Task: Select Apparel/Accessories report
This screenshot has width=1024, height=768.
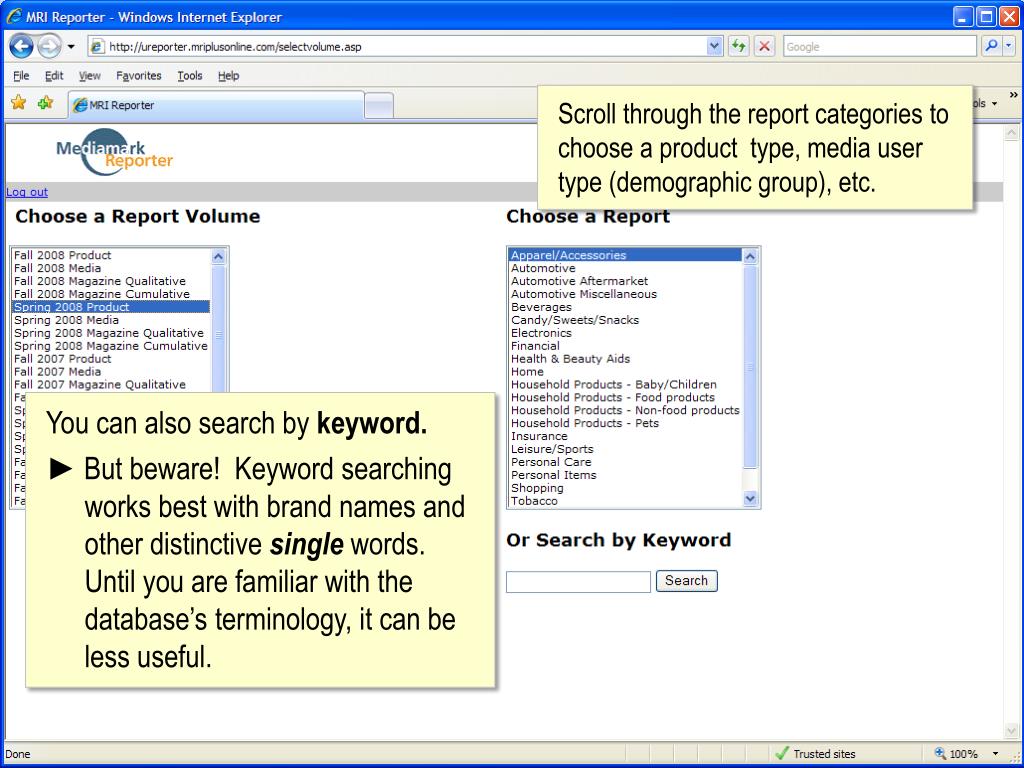Action: click(626, 255)
